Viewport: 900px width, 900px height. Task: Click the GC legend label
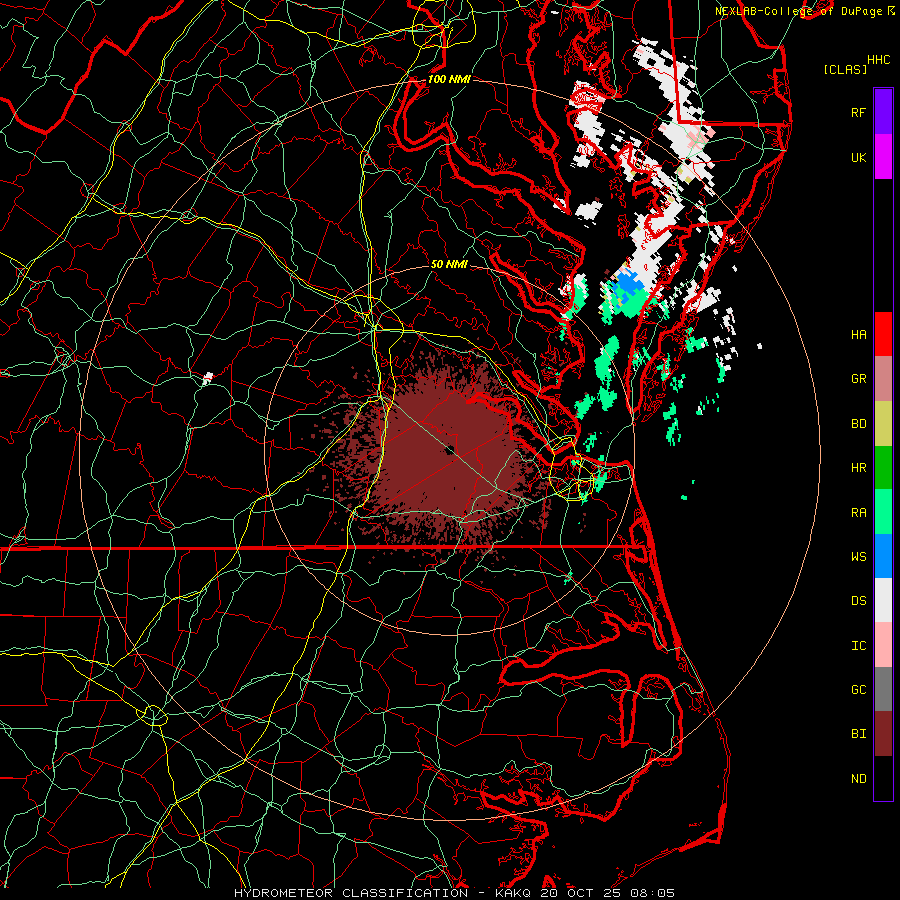pos(858,690)
